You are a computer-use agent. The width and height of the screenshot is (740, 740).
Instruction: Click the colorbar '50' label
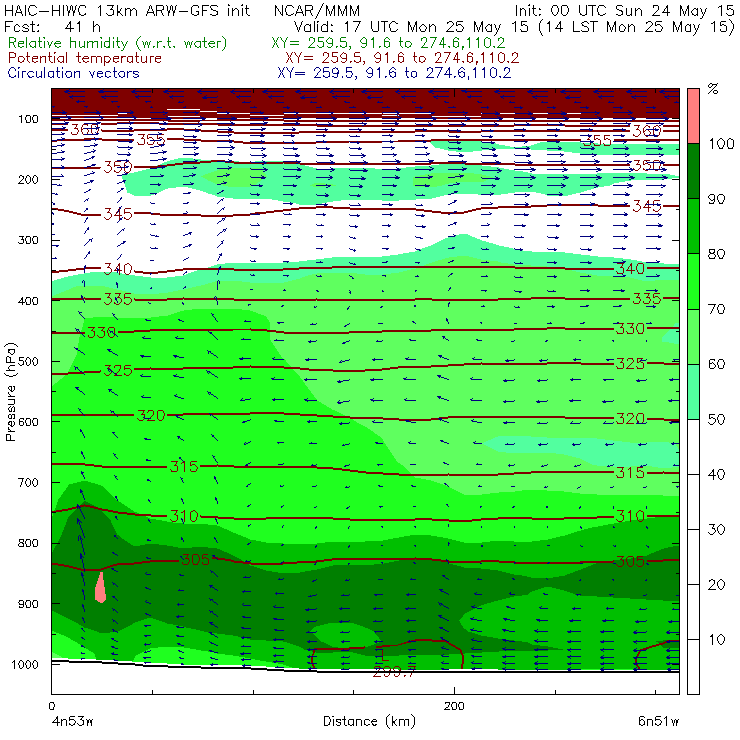tap(717, 419)
